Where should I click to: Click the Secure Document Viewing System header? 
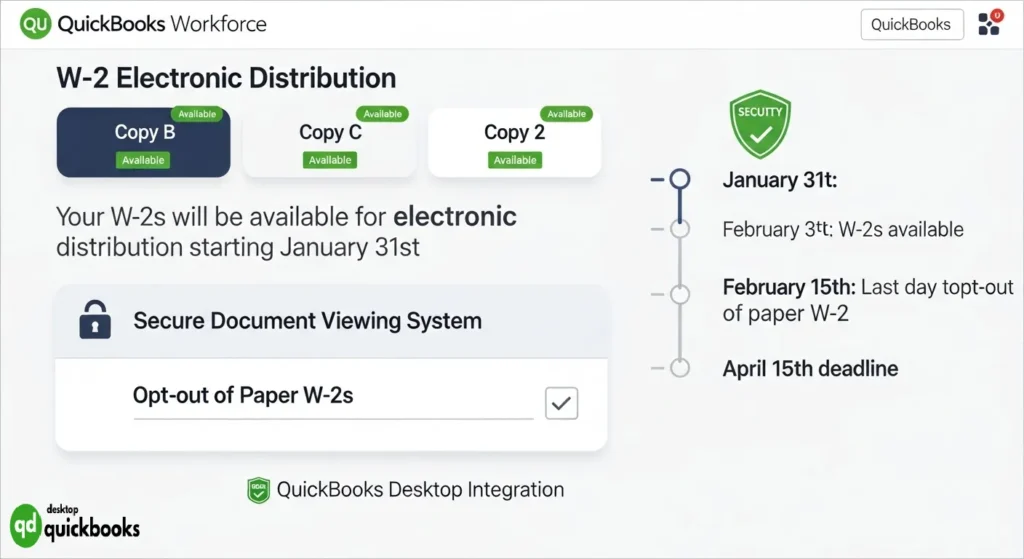(307, 321)
